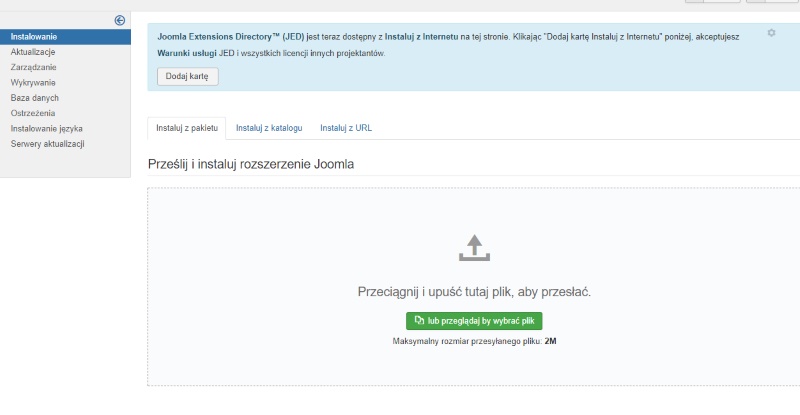Switch to the Instaluj z katalogu tab
The width and height of the screenshot is (800, 415).
tap(269, 128)
